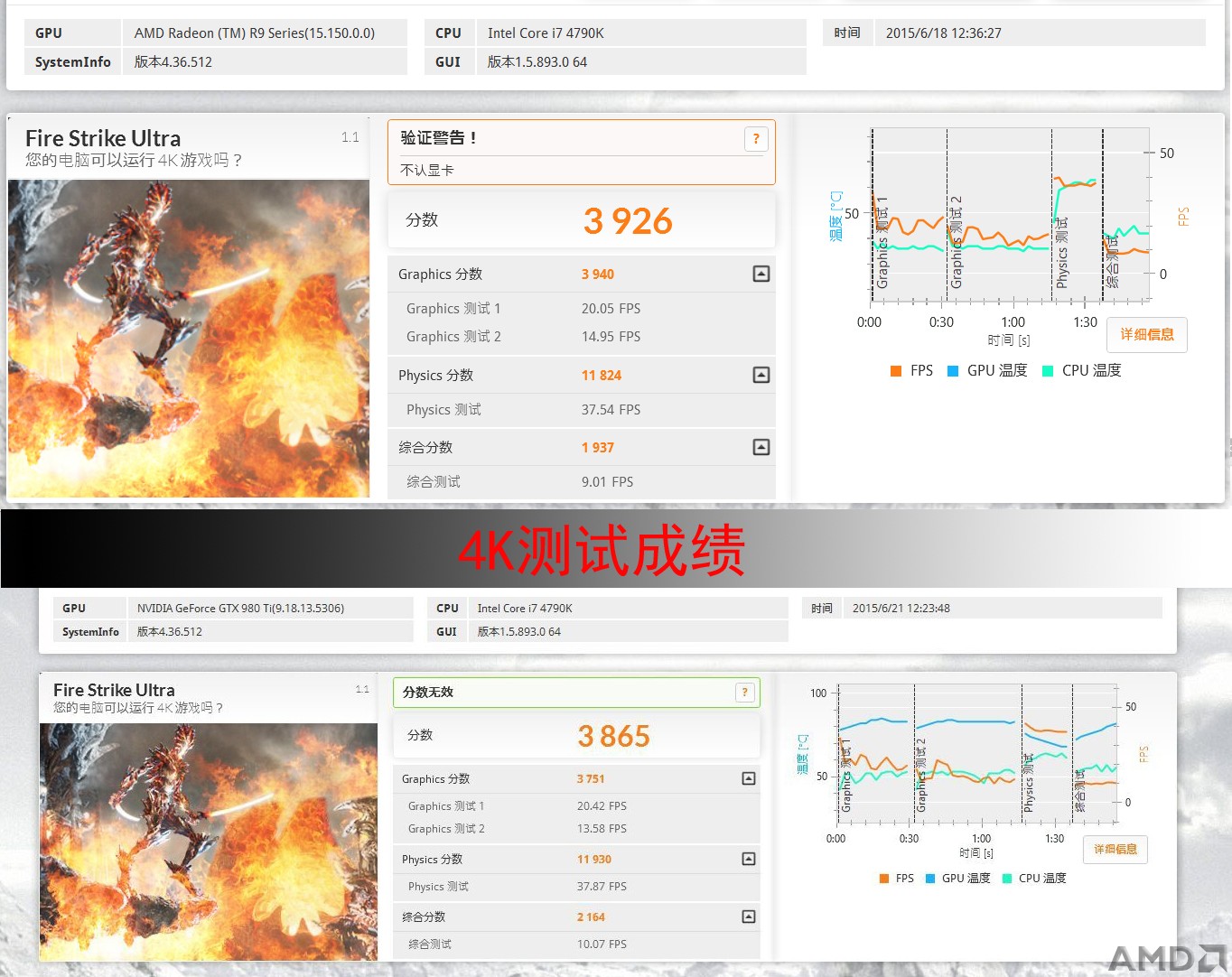Select the 20.05 FPS Graphics 测试 1 value
Viewport: 1232px width, 977px height.
coord(611,309)
